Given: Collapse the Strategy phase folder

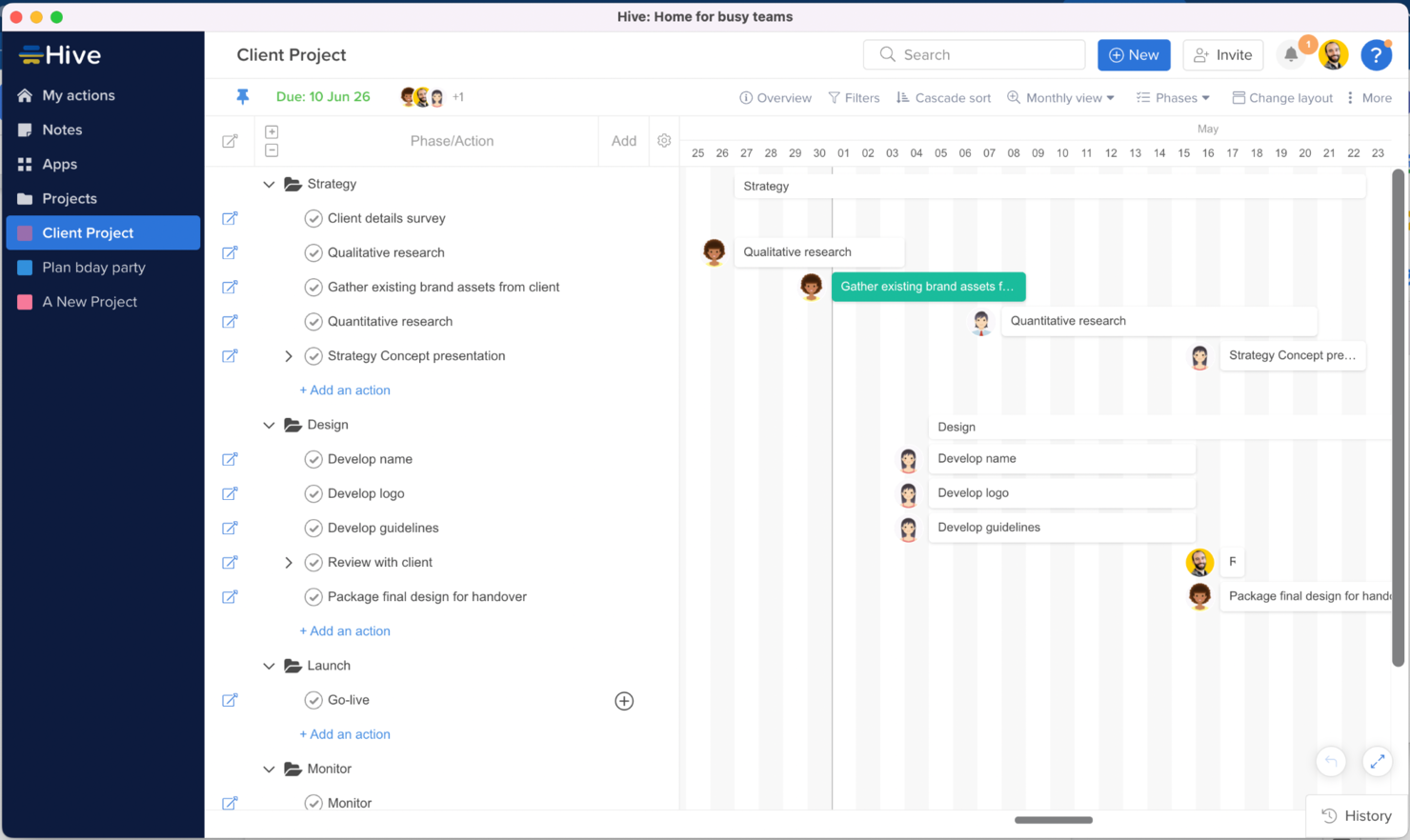Looking at the screenshot, I should [269, 185].
